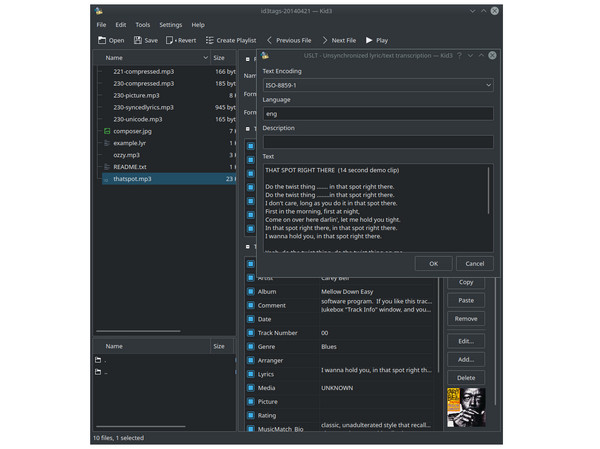Toggle the Picture field checkbox

[x=251, y=402]
